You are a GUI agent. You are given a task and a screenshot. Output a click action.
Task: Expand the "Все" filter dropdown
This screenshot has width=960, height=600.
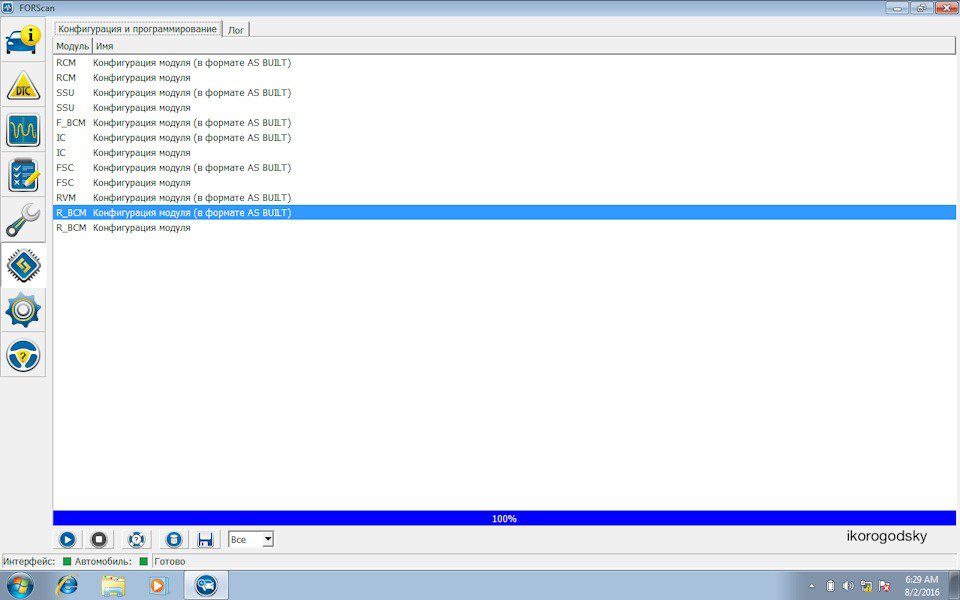pyautogui.click(x=267, y=539)
